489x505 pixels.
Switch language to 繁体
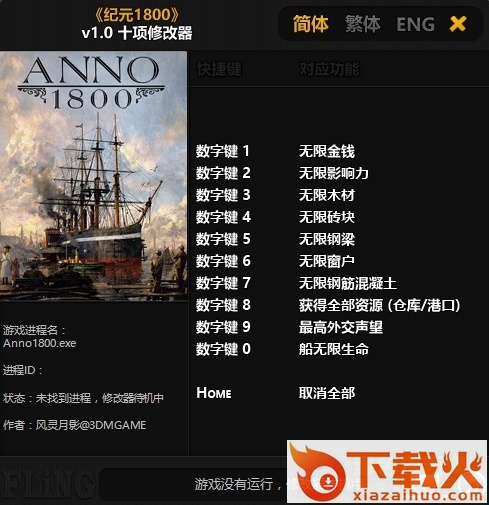click(362, 24)
